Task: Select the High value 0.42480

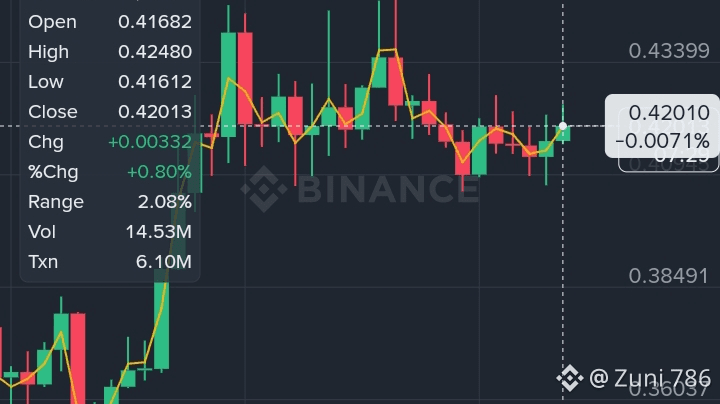Action: click(x=155, y=52)
